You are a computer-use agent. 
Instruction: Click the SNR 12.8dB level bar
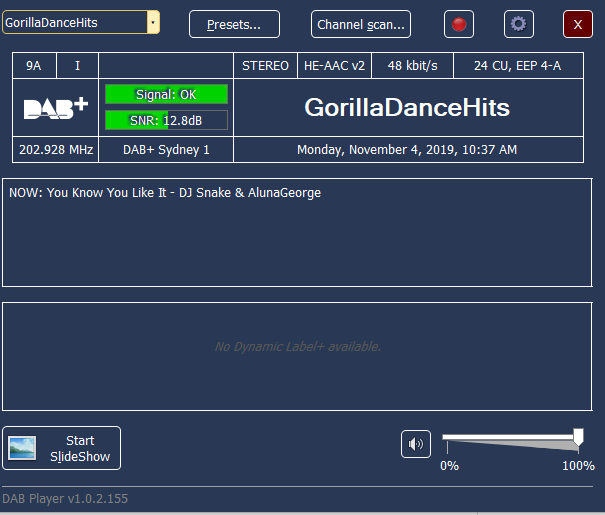(166, 120)
